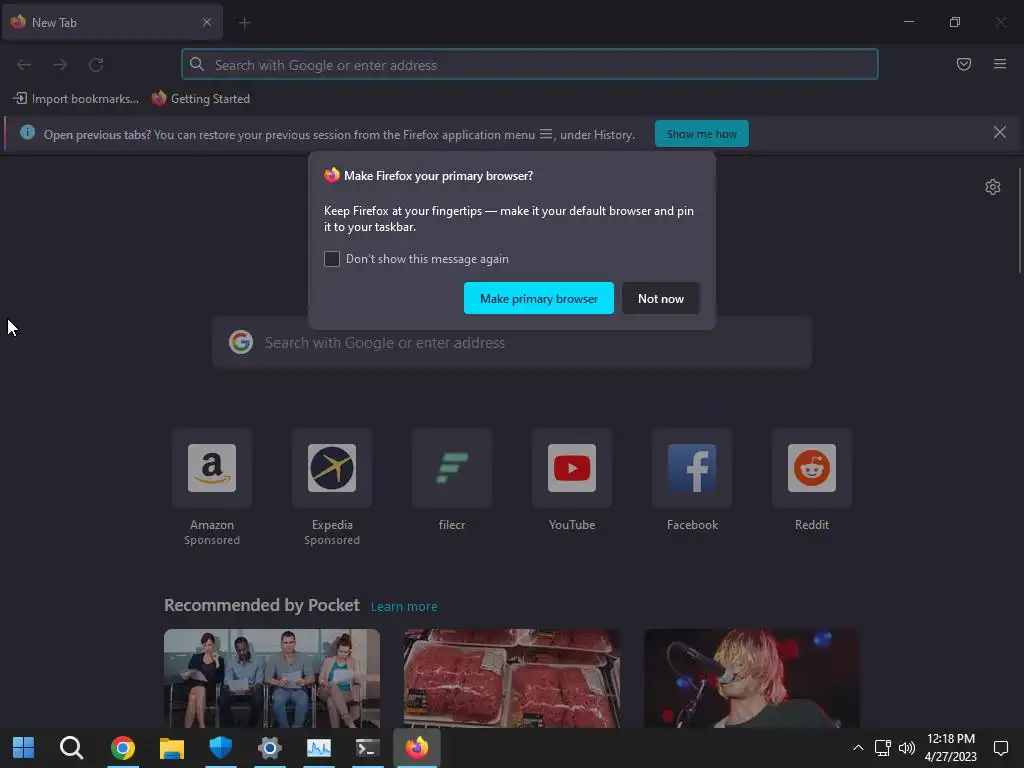This screenshot has height=768, width=1024.
Task: Reload the current page
Action: [96, 65]
